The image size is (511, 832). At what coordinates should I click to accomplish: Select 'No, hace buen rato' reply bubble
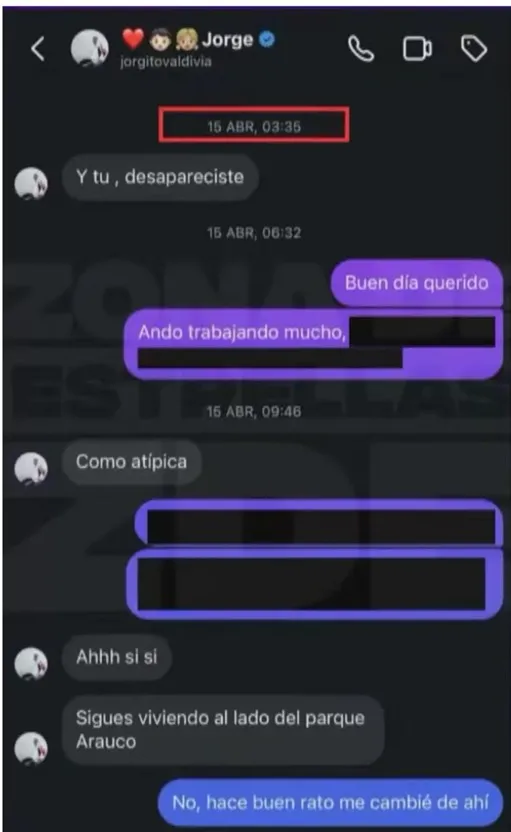330,802
